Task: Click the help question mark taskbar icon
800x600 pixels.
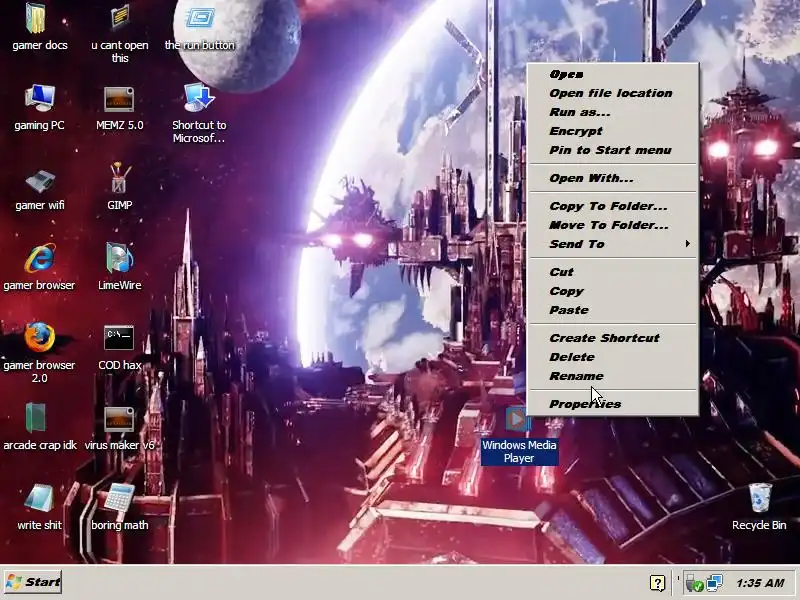Action: pyautogui.click(x=657, y=583)
